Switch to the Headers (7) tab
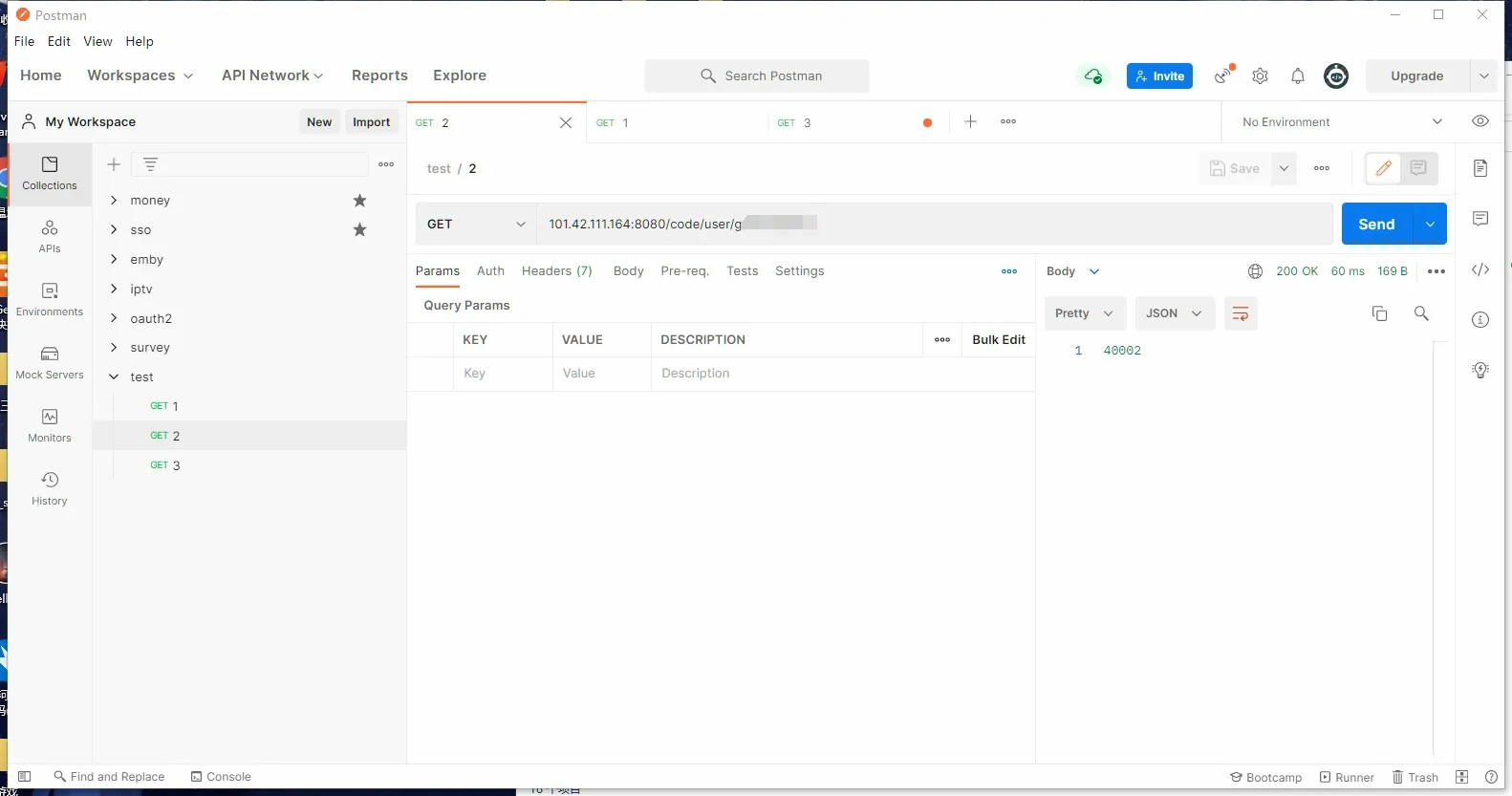 (x=556, y=271)
